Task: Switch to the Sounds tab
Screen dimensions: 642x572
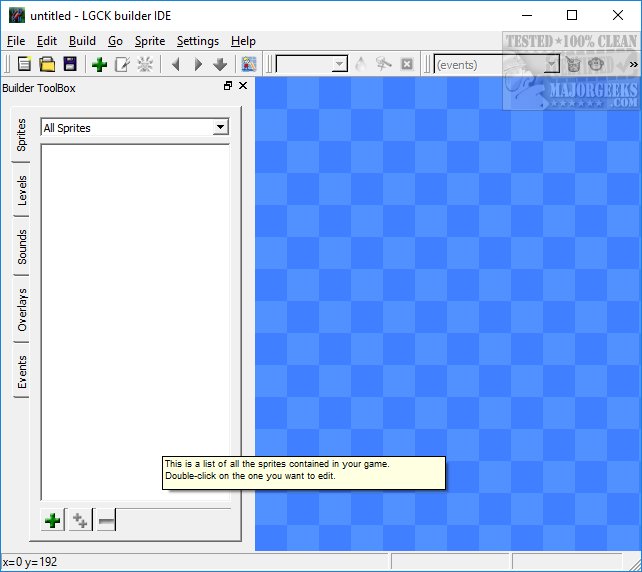Action: coord(21,246)
